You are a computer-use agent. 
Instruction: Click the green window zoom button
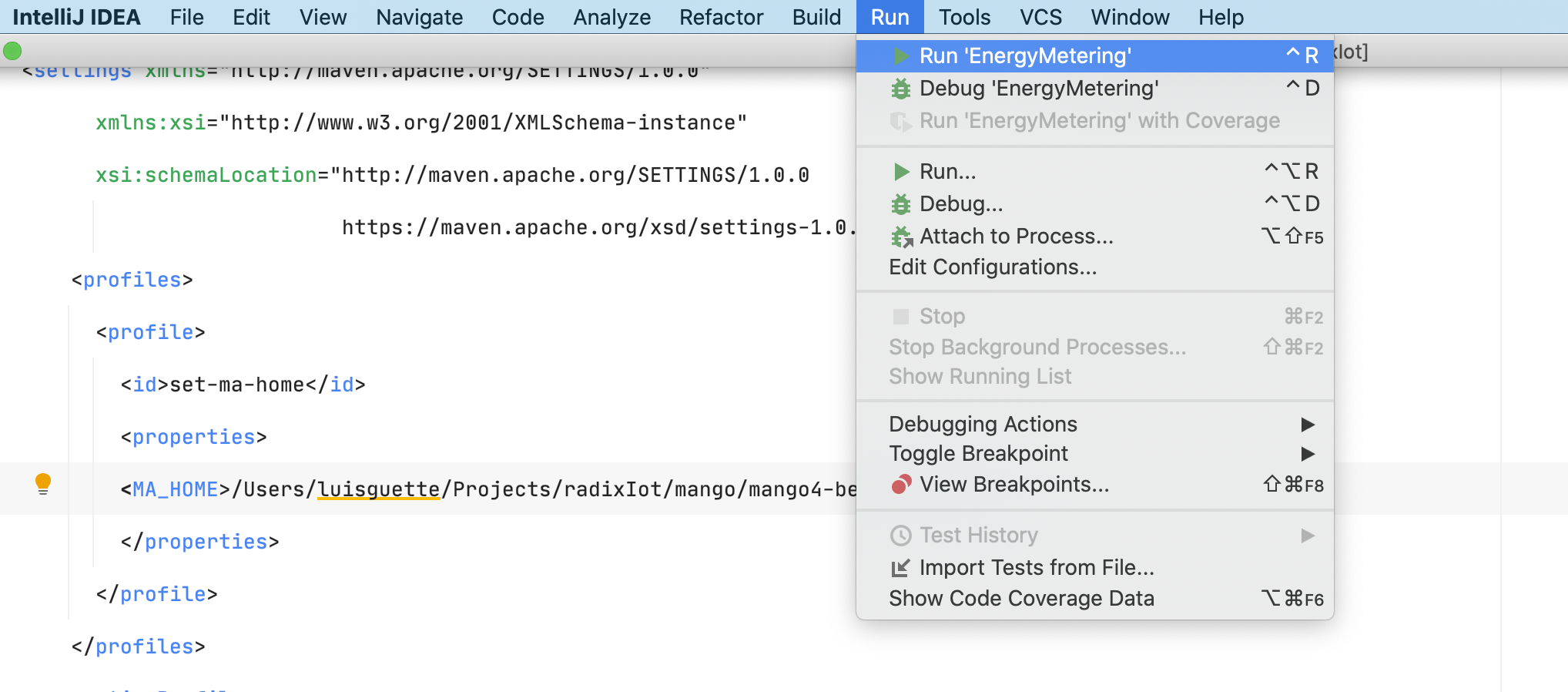tap(12, 52)
